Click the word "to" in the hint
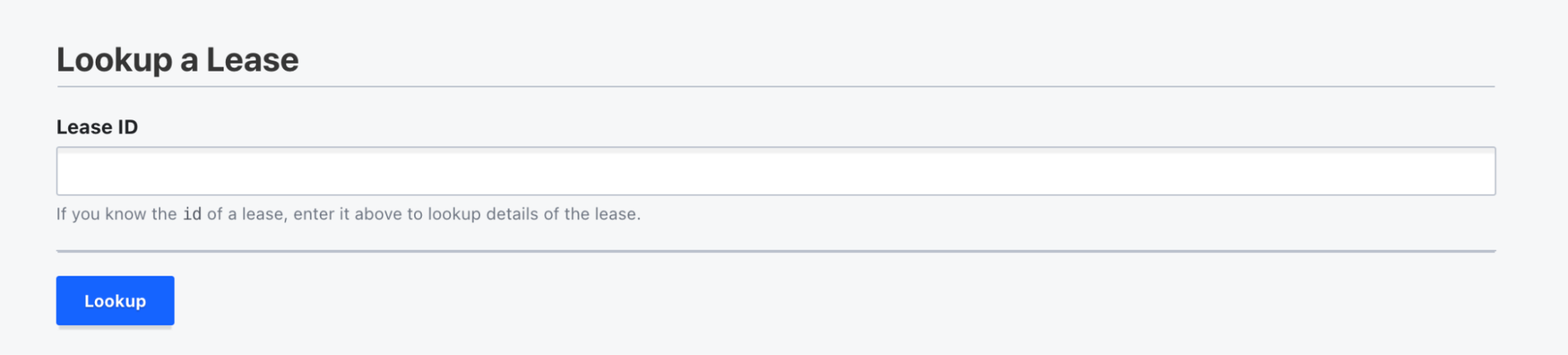The height and width of the screenshot is (355, 1568). tap(415, 214)
